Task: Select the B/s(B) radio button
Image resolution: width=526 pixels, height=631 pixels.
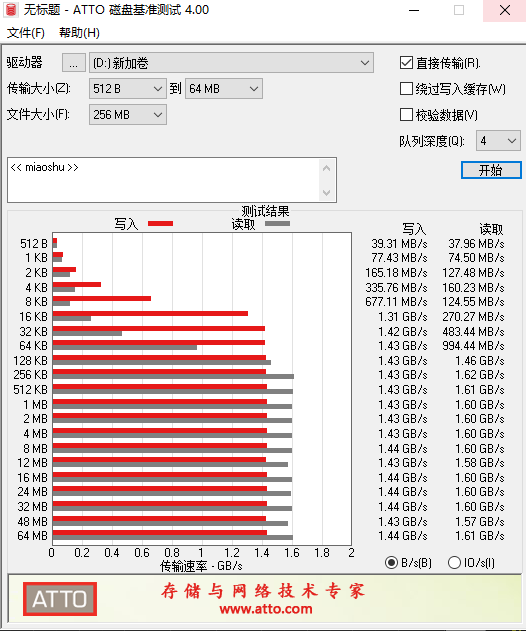Action: coord(391,563)
